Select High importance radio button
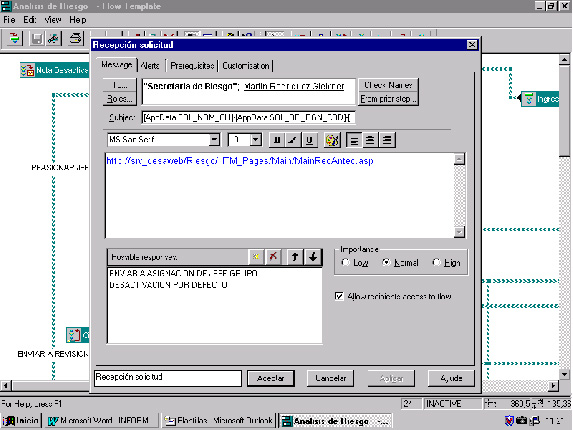The height and width of the screenshot is (430, 573). click(x=436, y=262)
